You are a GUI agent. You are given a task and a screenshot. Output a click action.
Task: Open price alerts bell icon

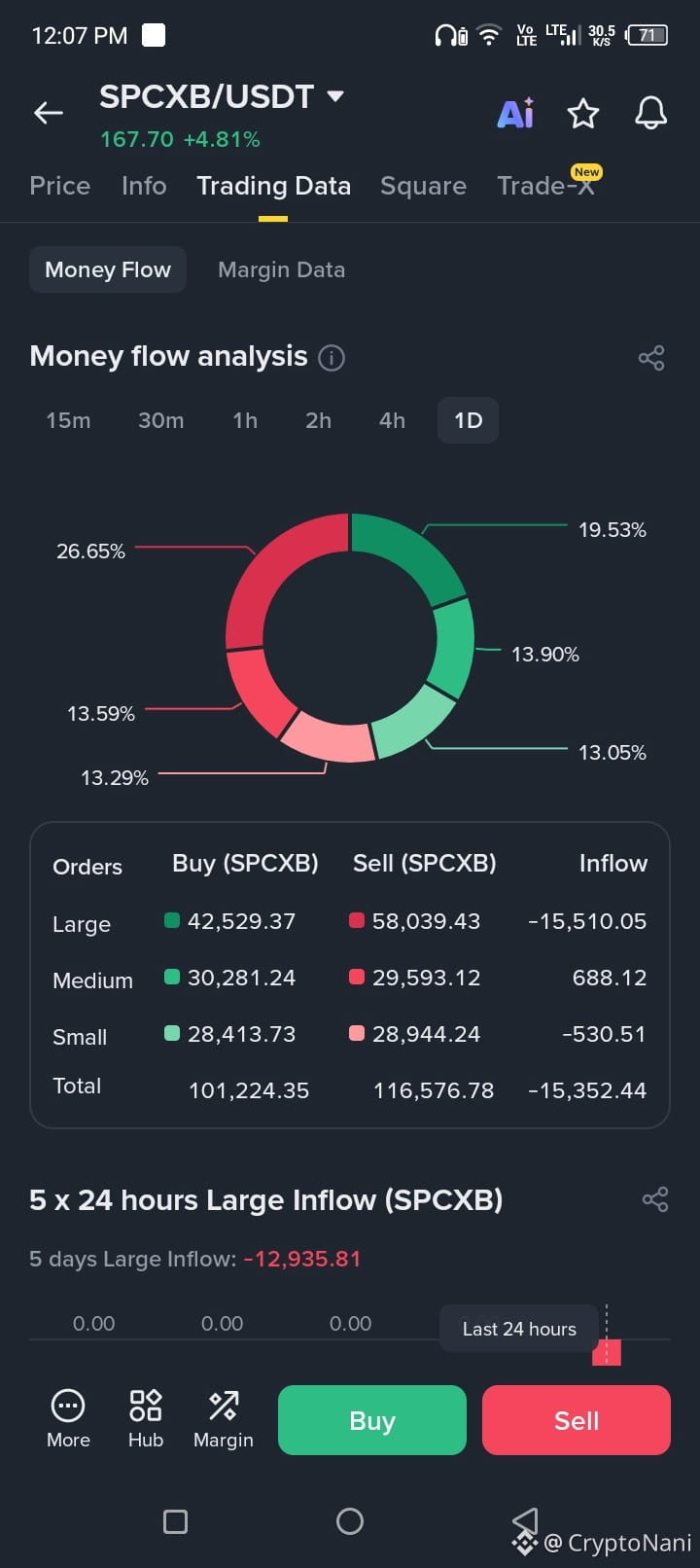point(650,113)
